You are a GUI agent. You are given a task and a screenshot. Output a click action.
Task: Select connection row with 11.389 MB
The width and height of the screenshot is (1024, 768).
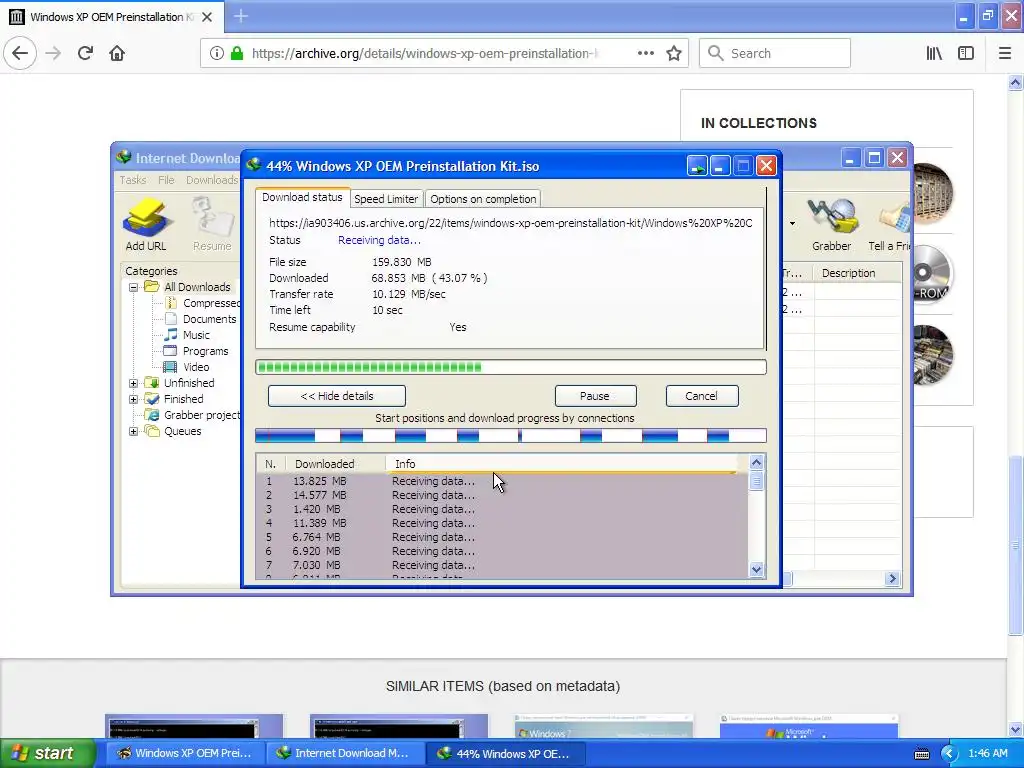[502, 523]
